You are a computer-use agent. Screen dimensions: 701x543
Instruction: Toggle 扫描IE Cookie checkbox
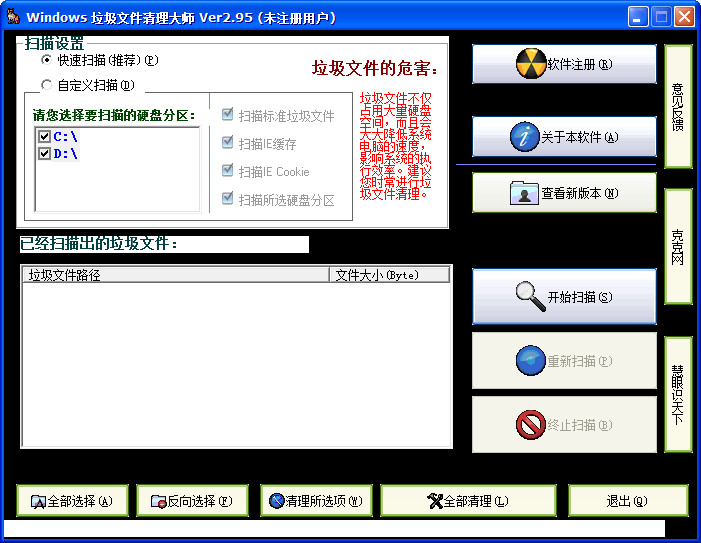point(228,170)
